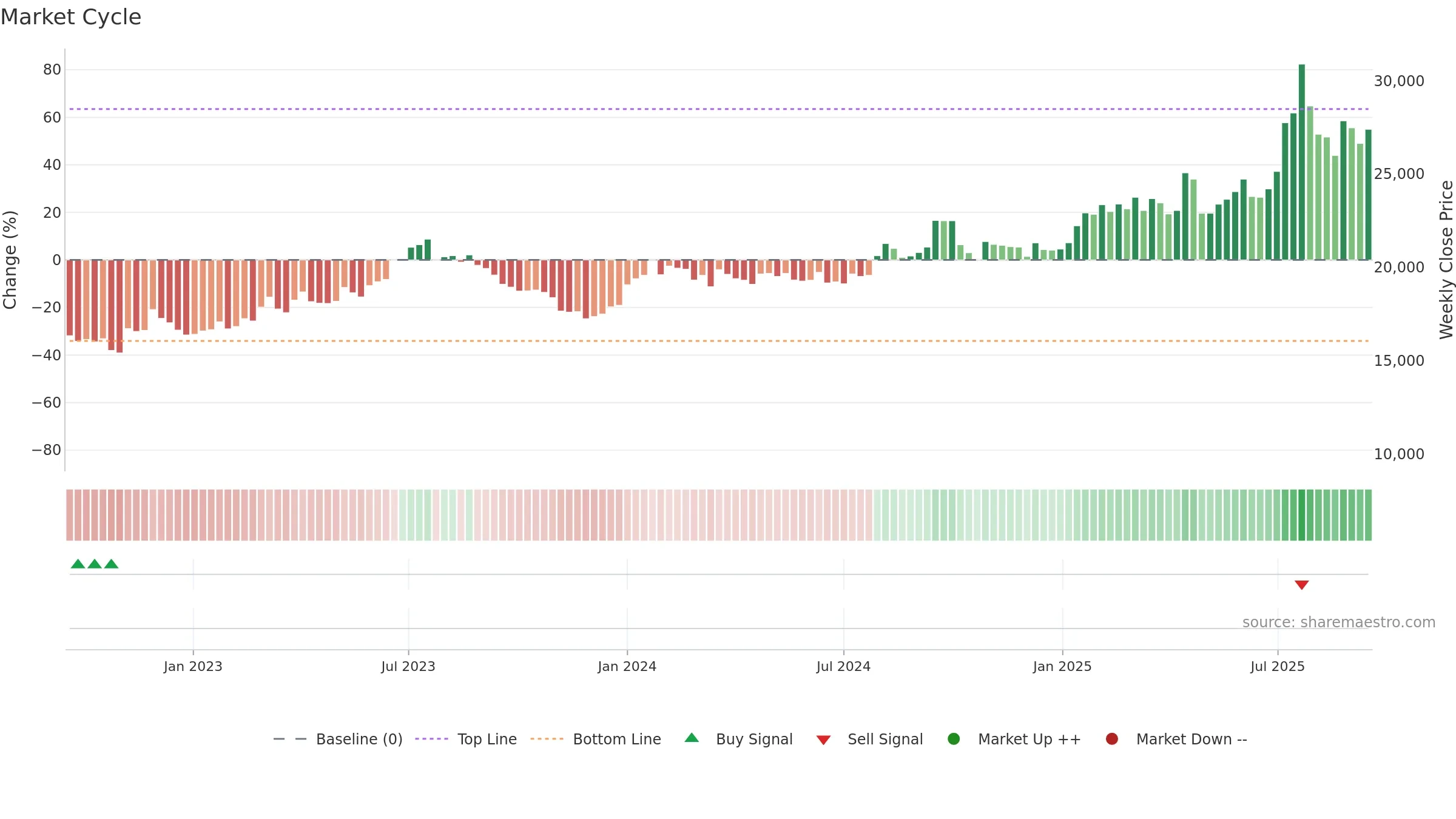Click the leftmost red heatmap cell
This screenshot has height=819, width=1456.
(x=70, y=515)
